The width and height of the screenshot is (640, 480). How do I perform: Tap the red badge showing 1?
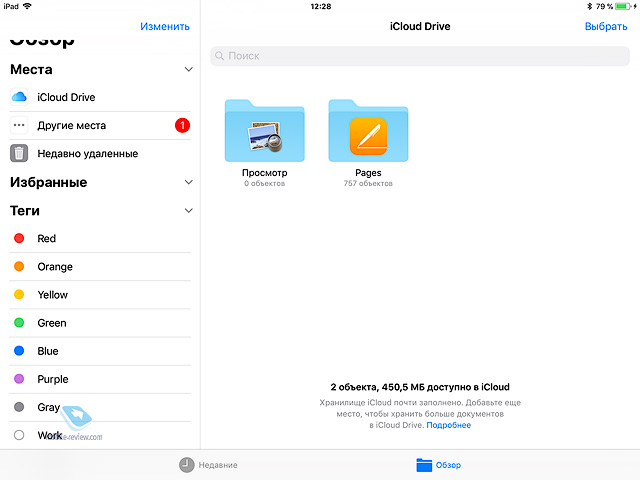(x=182, y=125)
